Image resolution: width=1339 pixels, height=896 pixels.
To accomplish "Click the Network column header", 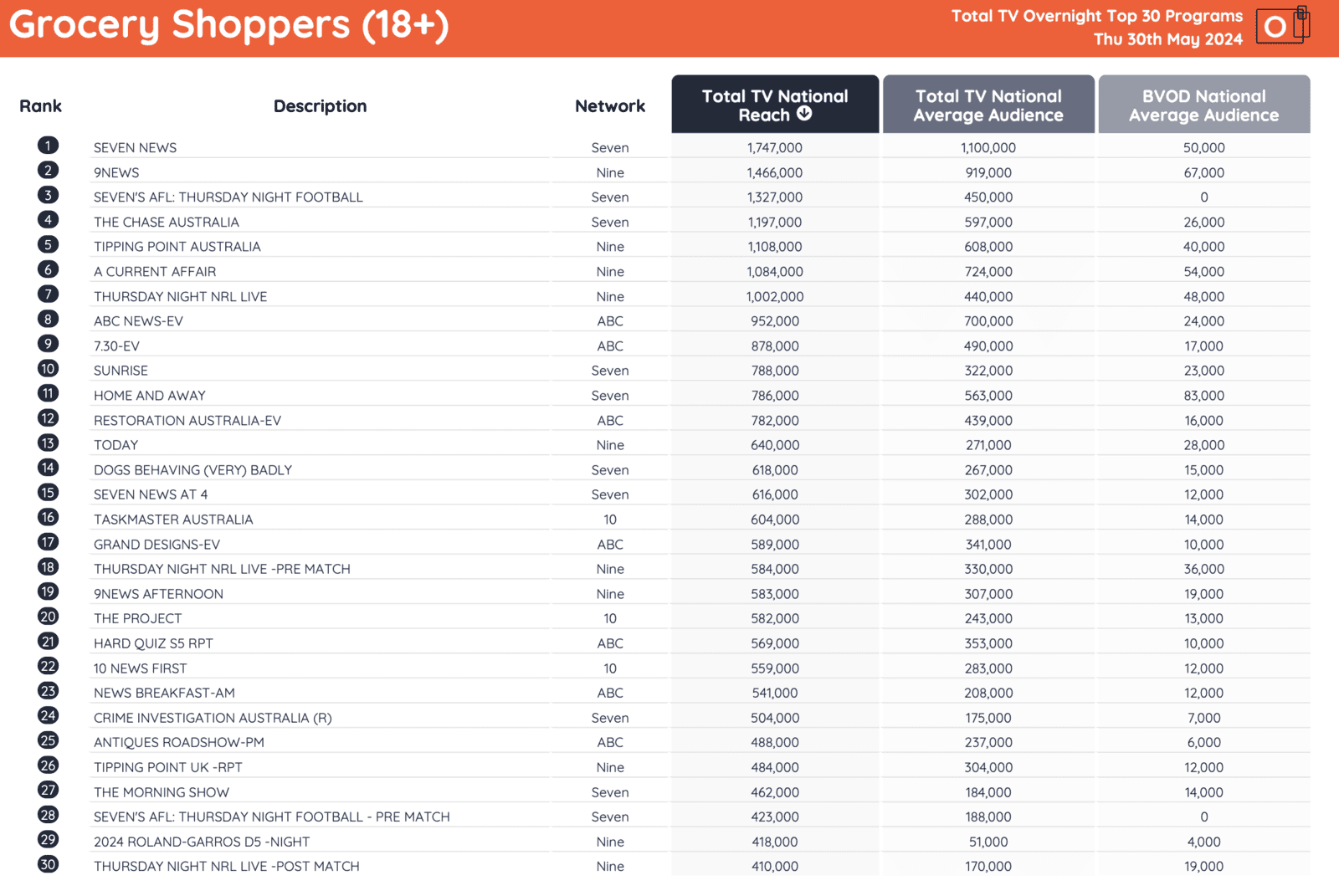I will [x=610, y=106].
